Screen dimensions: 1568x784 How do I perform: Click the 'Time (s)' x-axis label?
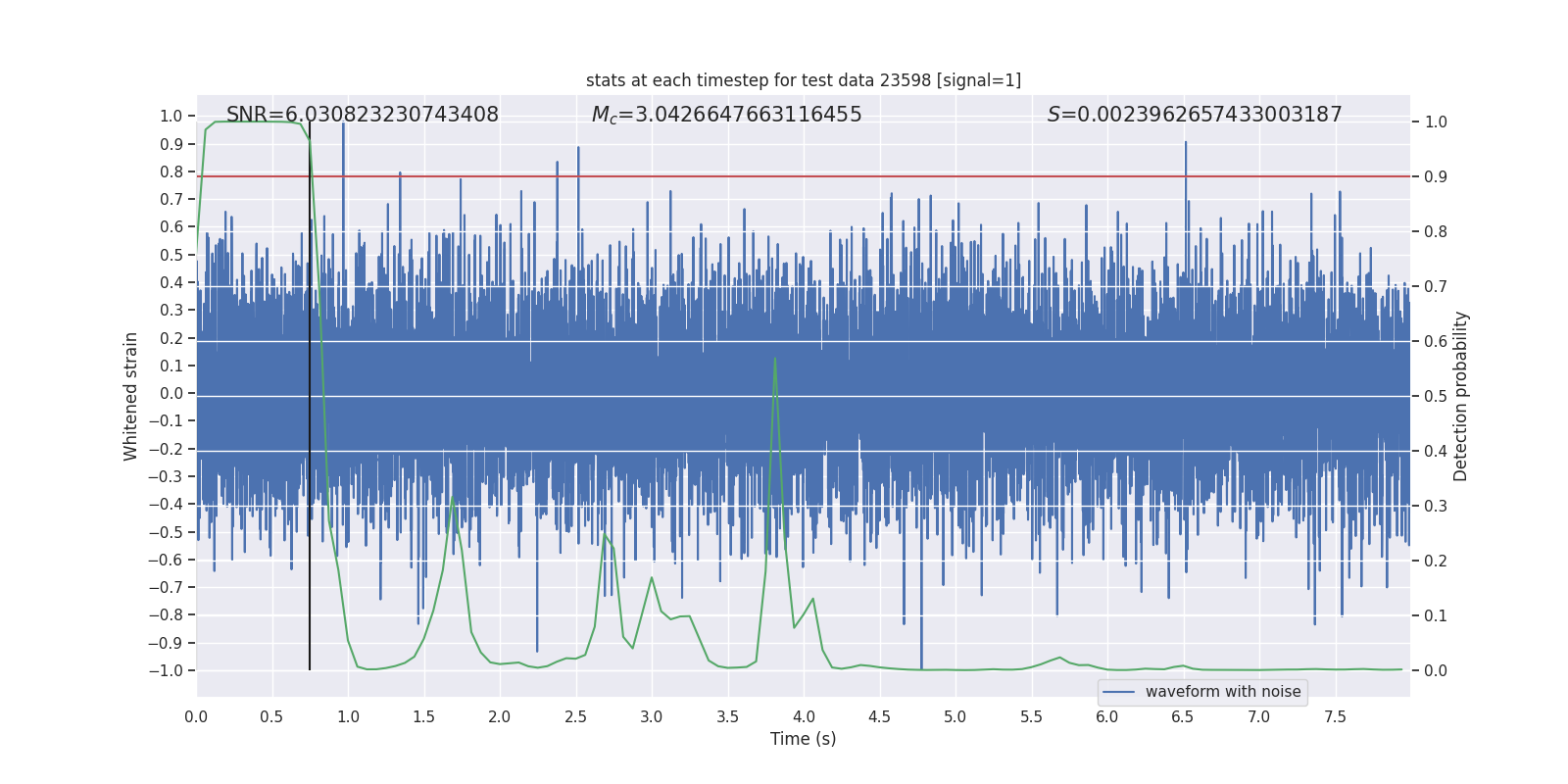pyautogui.click(x=803, y=739)
